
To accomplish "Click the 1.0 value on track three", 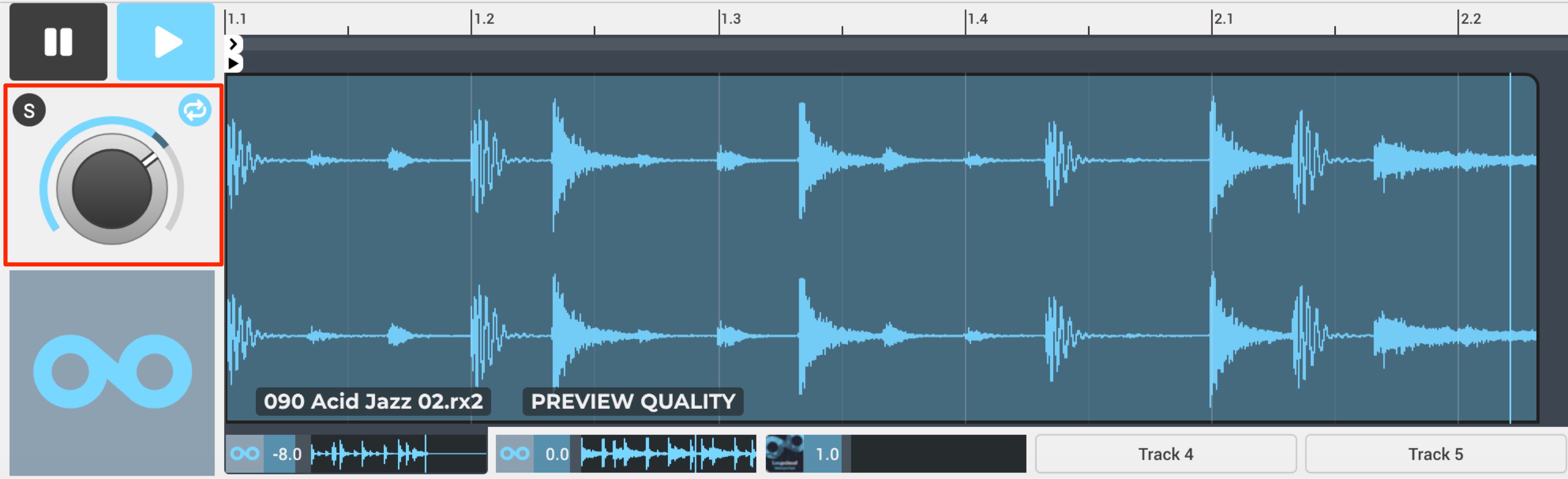I will point(826,454).
